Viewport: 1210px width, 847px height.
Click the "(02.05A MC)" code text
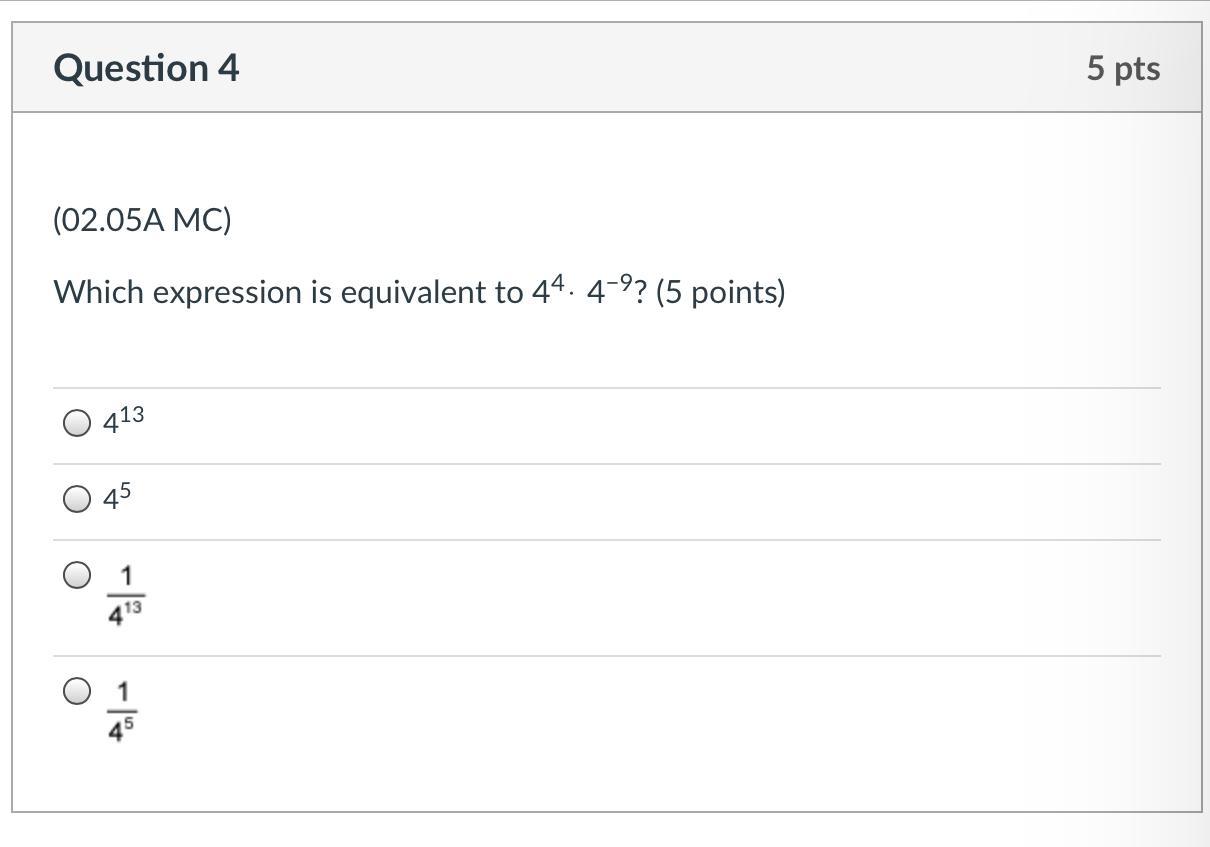pos(142,220)
